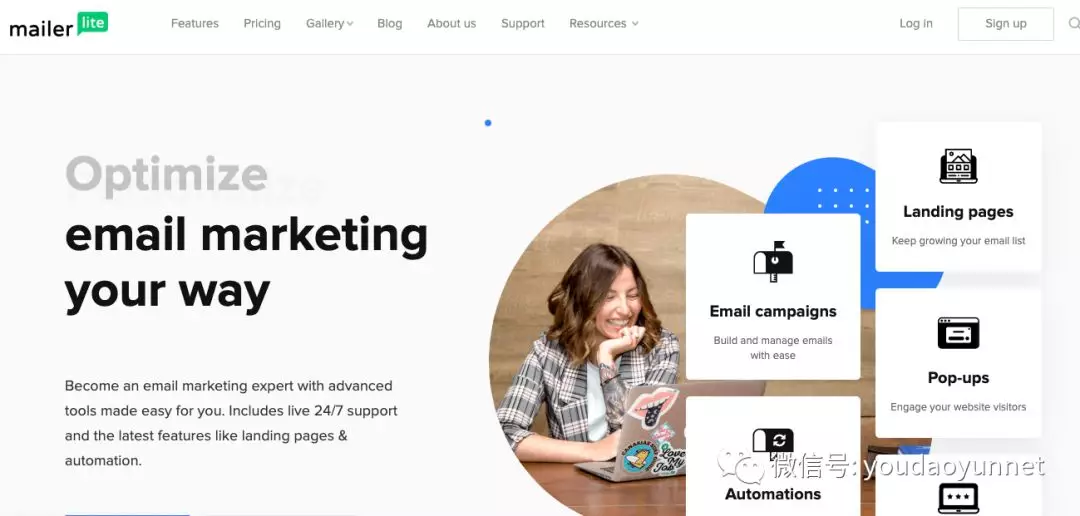Click the green lite speech bubble

(92, 23)
